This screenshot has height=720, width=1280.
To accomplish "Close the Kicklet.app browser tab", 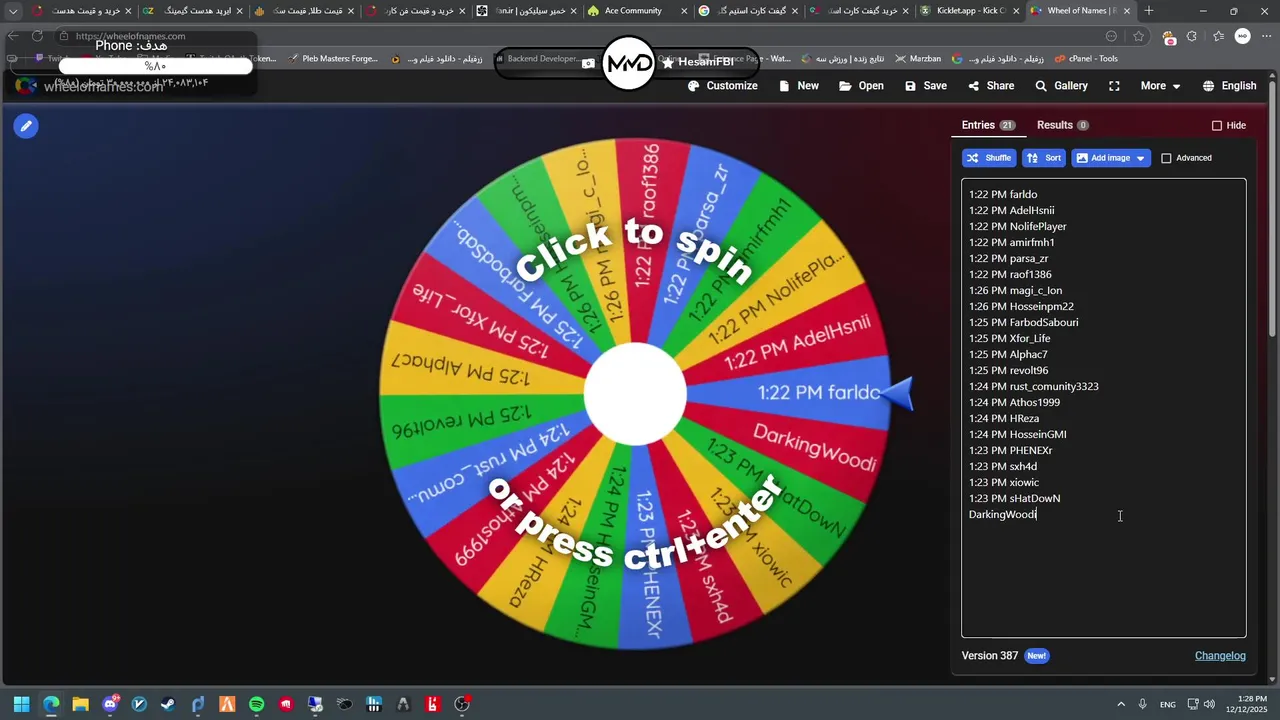I will [x=1016, y=11].
